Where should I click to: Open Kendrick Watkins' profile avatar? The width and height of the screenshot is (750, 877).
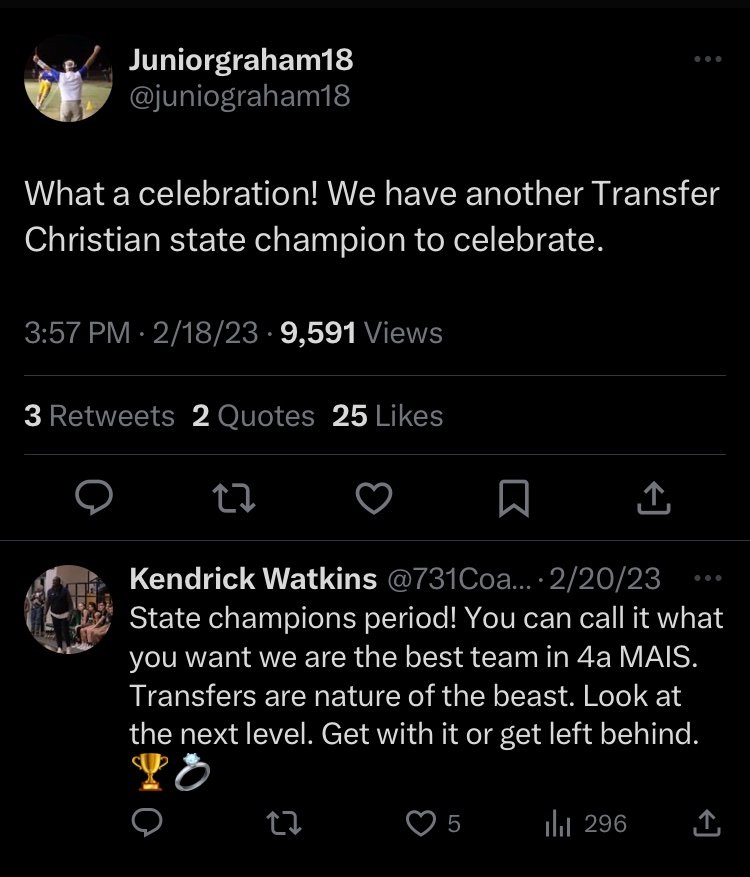point(68,609)
